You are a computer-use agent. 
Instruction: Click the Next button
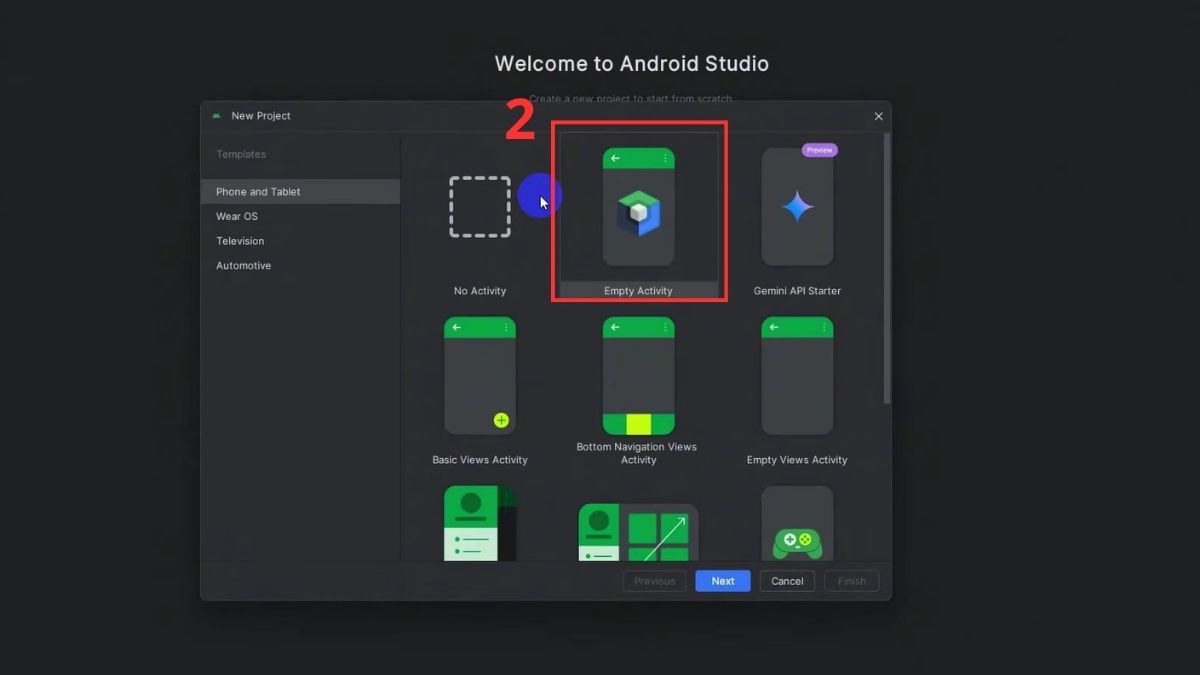(723, 581)
